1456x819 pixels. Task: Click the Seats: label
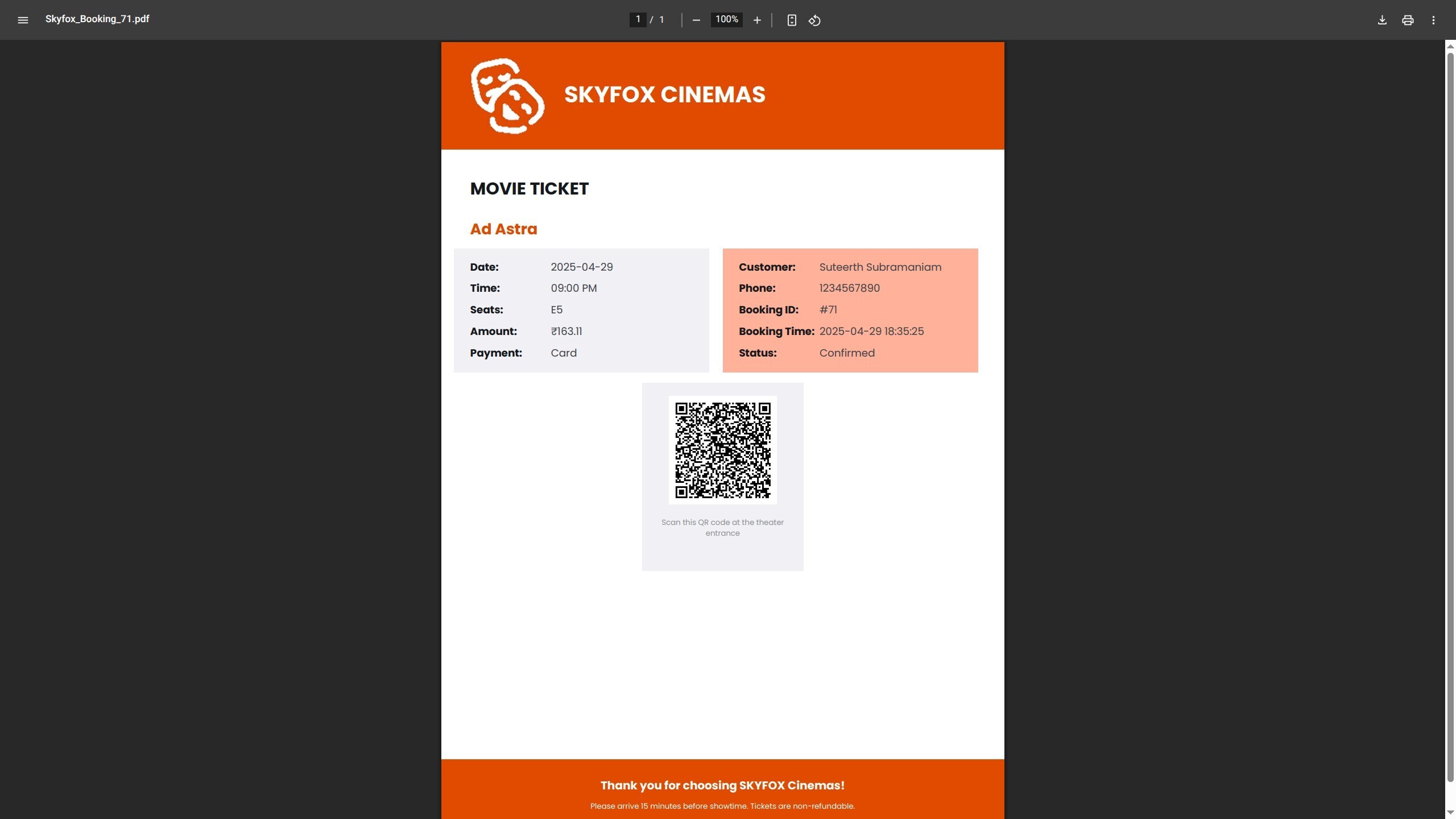tap(486, 310)
